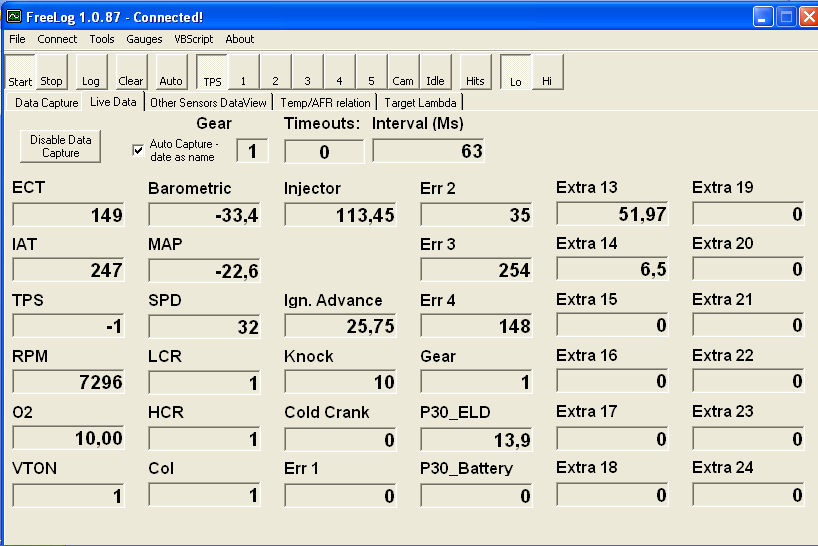The height and width of the screenshot is (546, 818).
Task: Open the VBScript menu
Action: click(x=194, y=39)
